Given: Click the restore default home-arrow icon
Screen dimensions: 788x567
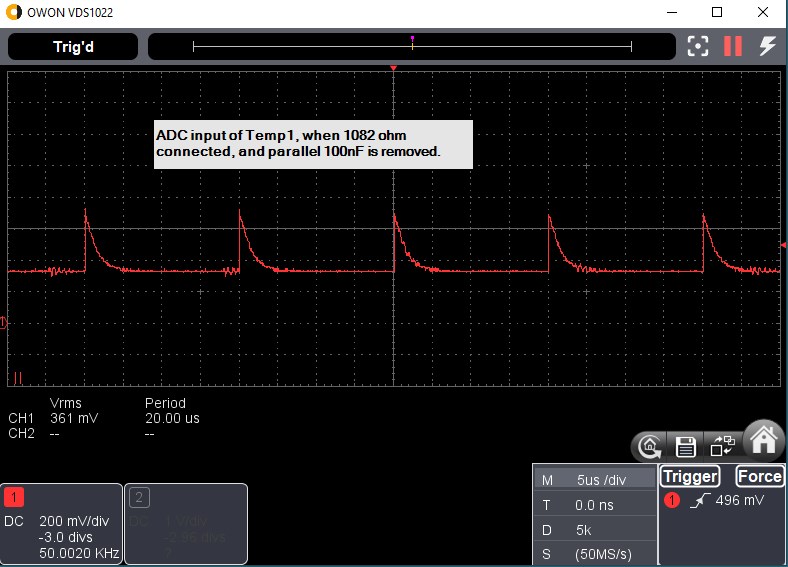Looking at the screenshot, I should [x=651, y=446].
